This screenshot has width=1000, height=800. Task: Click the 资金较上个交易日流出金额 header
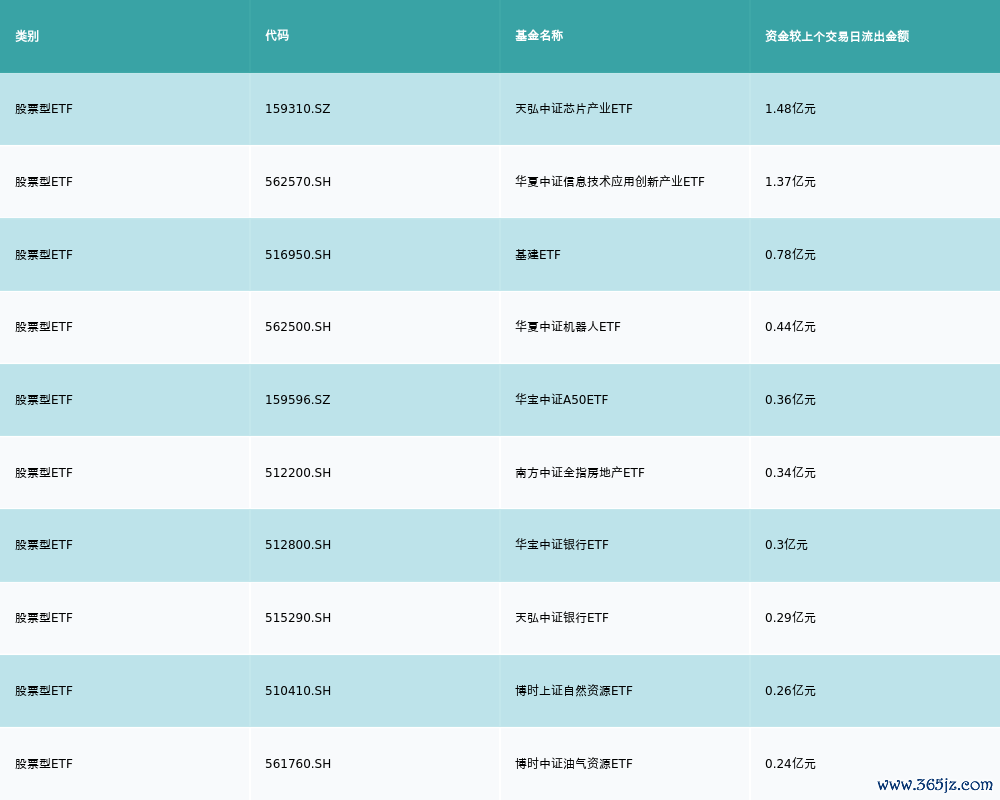(837, 36)
